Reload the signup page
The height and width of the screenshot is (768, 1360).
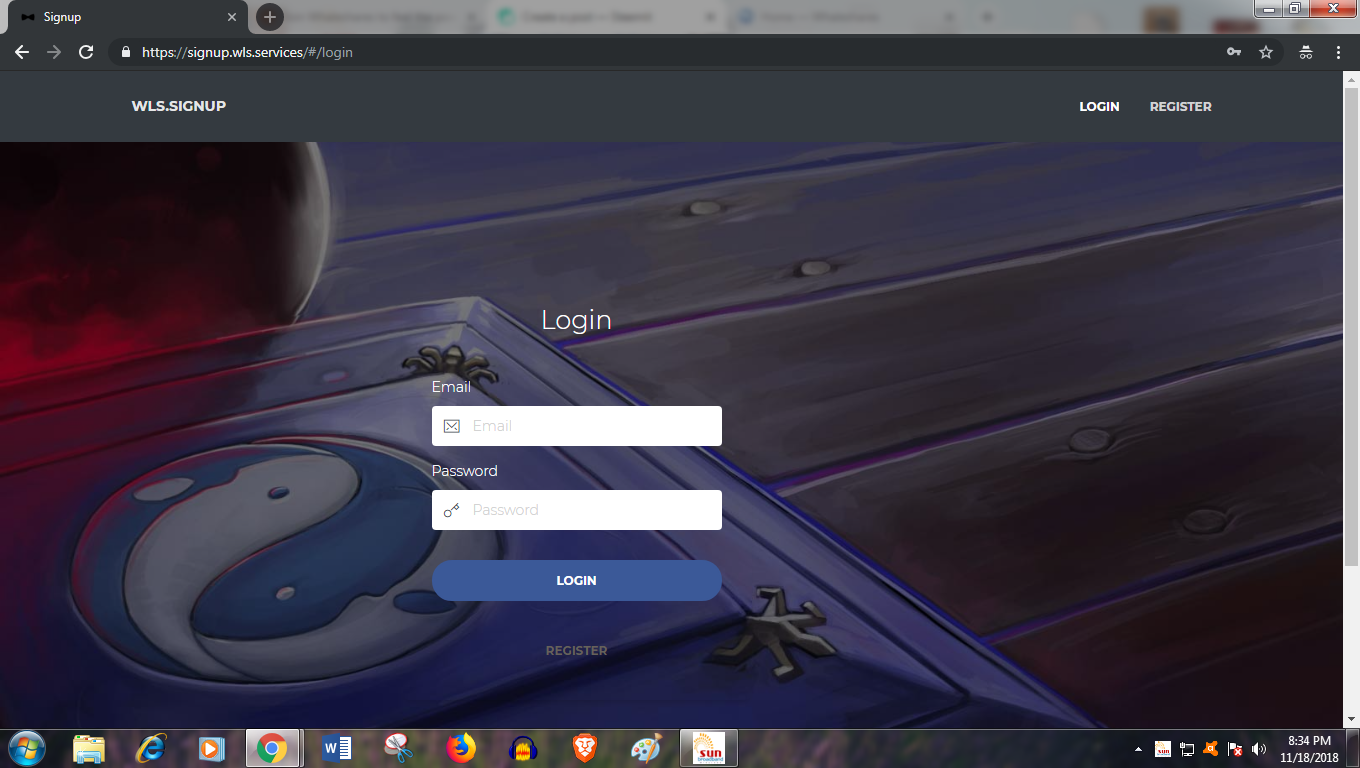[x=86, y=52]
